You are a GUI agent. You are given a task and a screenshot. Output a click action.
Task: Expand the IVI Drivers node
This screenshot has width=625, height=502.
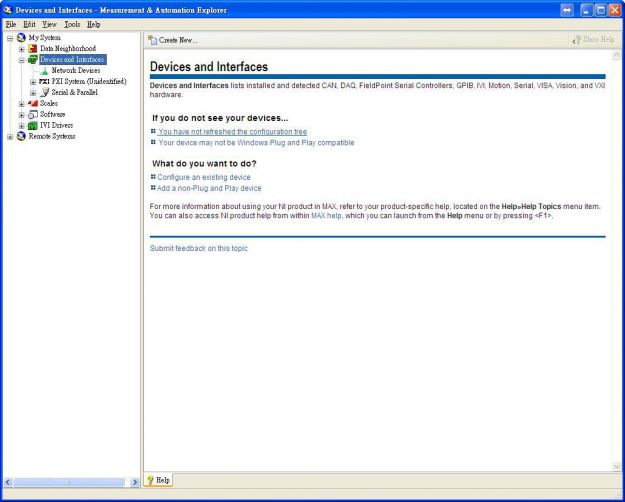[22, 126]
